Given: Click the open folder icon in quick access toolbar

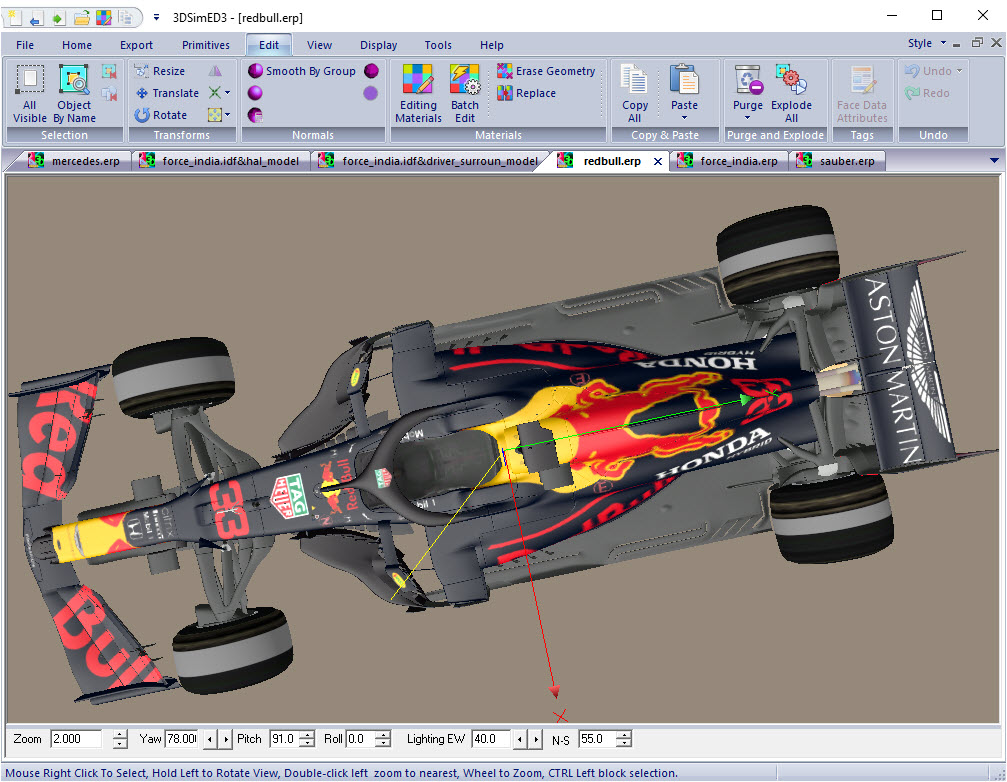Looking at the screenshot, I should (82, 18).
